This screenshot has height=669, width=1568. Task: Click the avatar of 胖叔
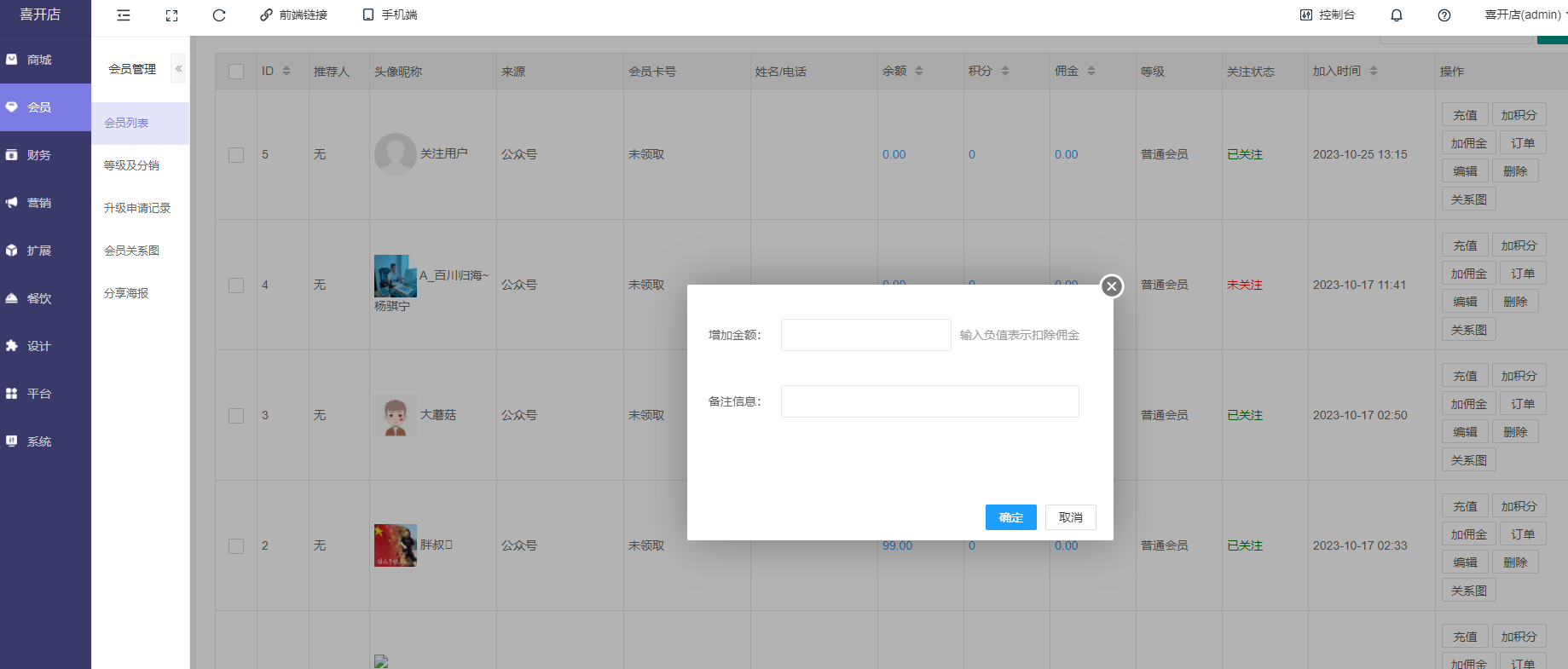[396, 545]
